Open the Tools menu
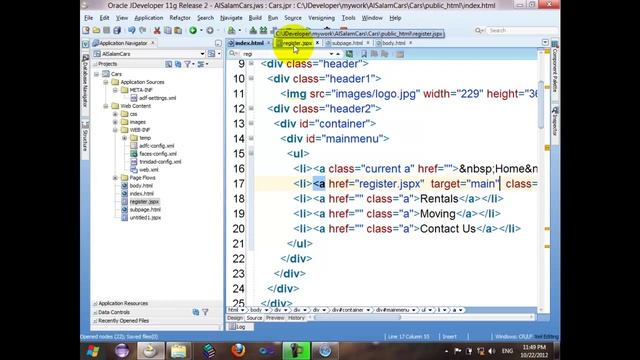The image size is (640, 360). 348,18
